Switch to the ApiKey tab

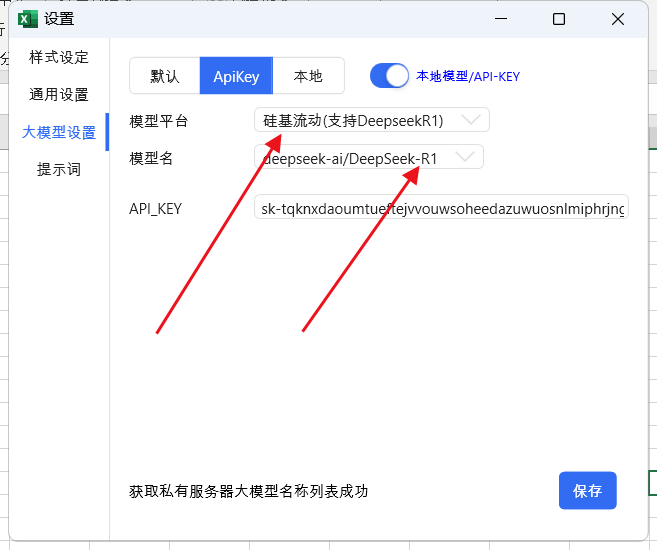click(x=236, y=76)
